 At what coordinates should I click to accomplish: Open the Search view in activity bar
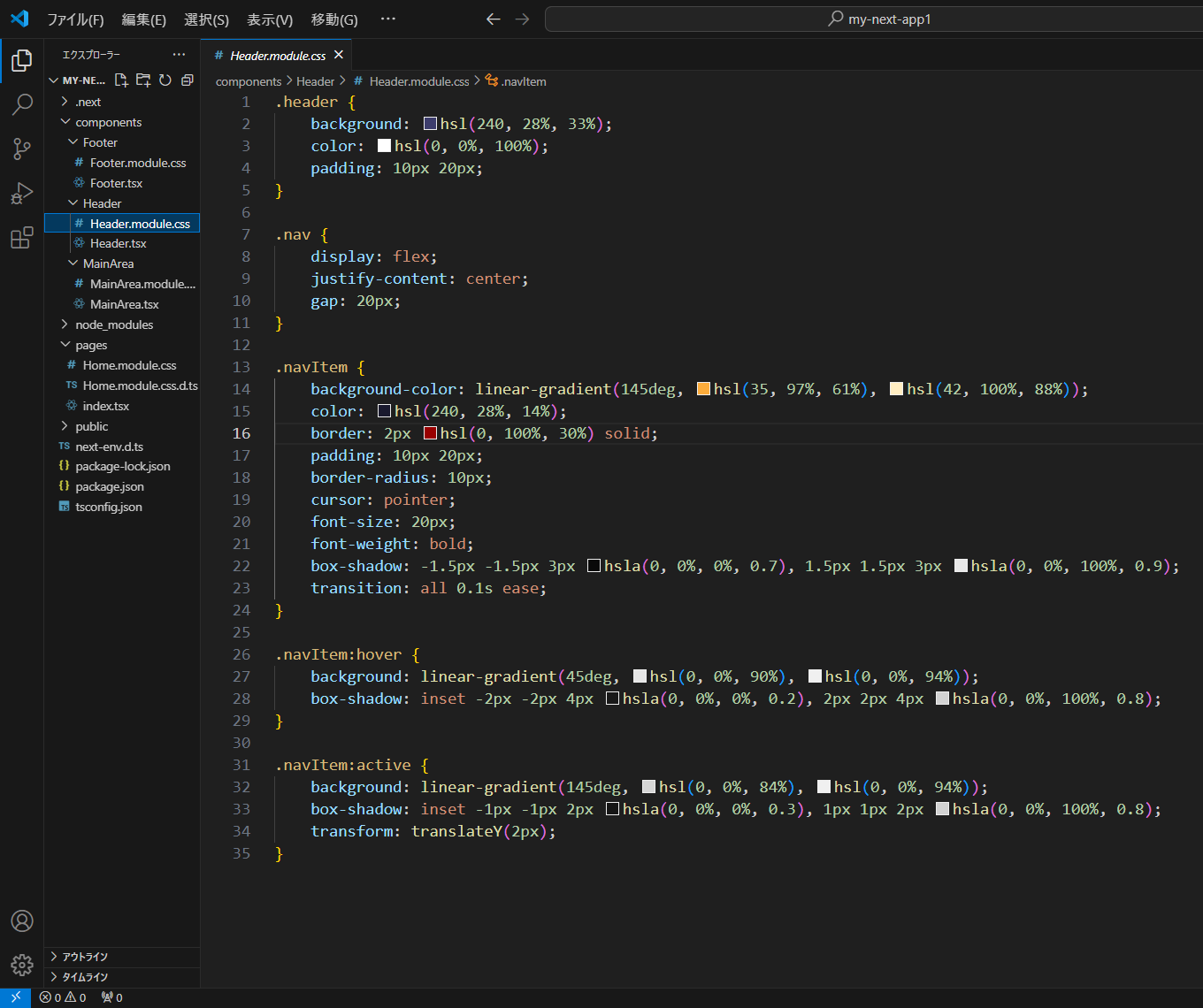[x=22, y=104]
